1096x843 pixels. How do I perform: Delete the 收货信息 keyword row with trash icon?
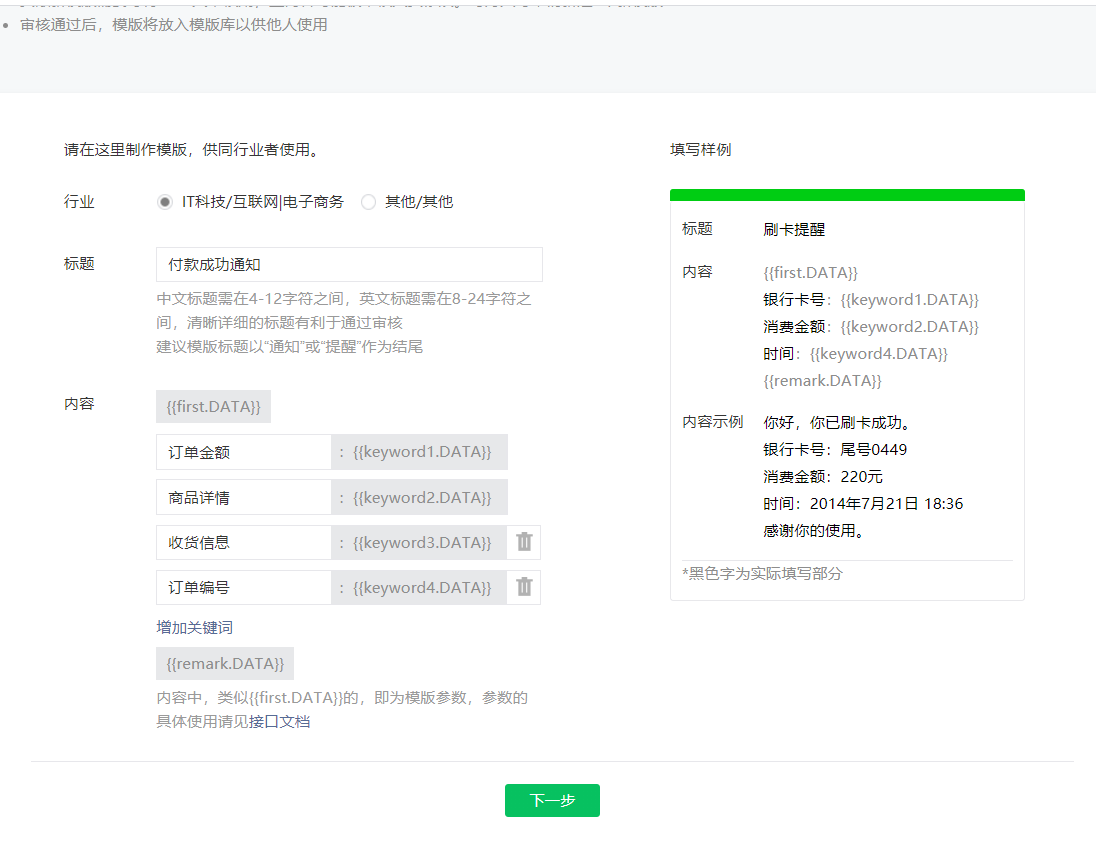(524, 542)
